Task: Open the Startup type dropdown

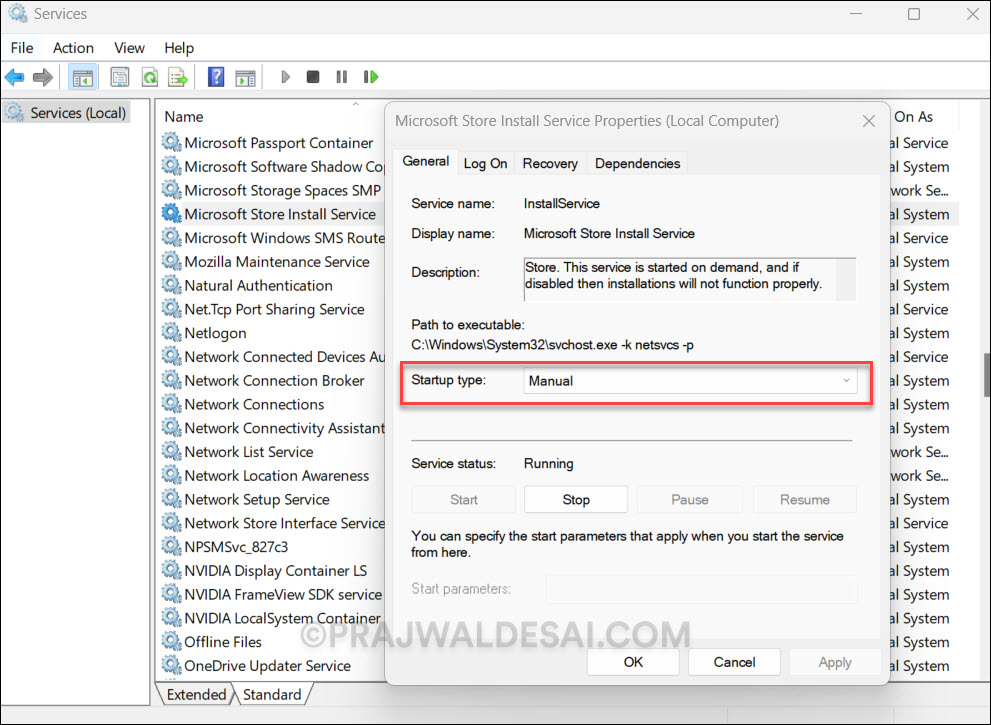Action: point(690,381)
